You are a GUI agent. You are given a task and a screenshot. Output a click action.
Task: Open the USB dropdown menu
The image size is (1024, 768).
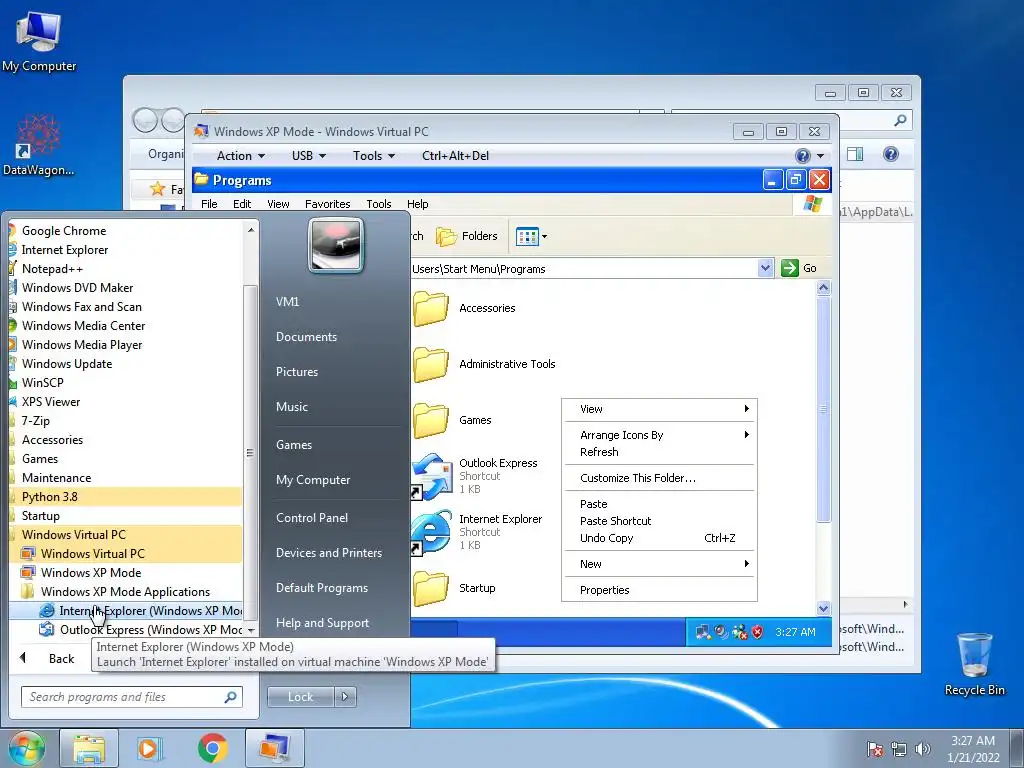tap(308, 155)
